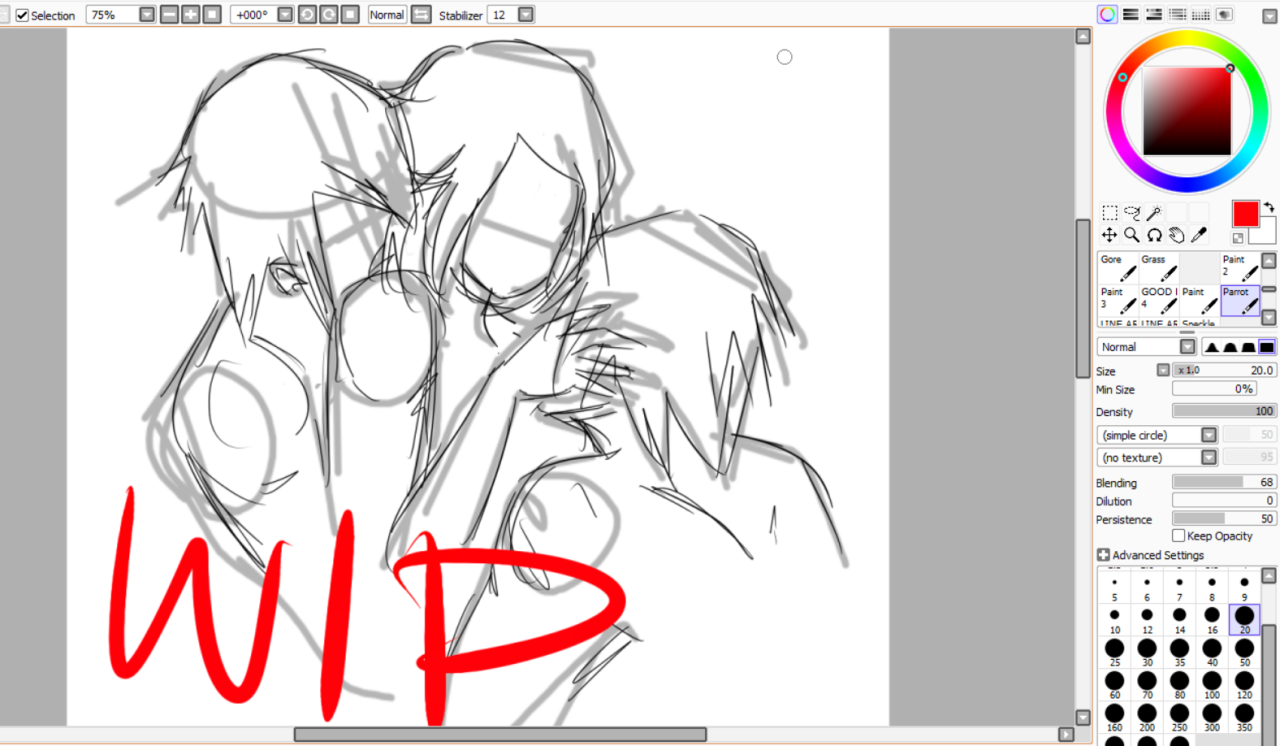This screenshot has height=746, width=1280.
Task: Select the Move tool
Action: (1110, 235)
